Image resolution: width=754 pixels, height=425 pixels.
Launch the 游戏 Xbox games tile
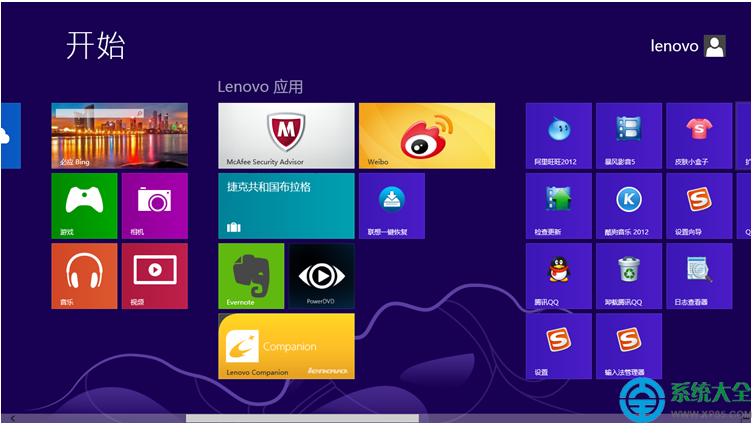tap(84, 206)
